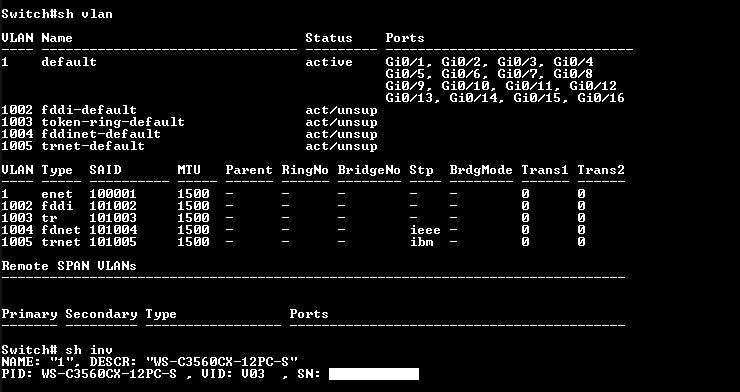Screen dimensions: 740x392
Task: Click DESCR value "WS-C3560CX-12PC-S"
Action: [x=221, y=362]
